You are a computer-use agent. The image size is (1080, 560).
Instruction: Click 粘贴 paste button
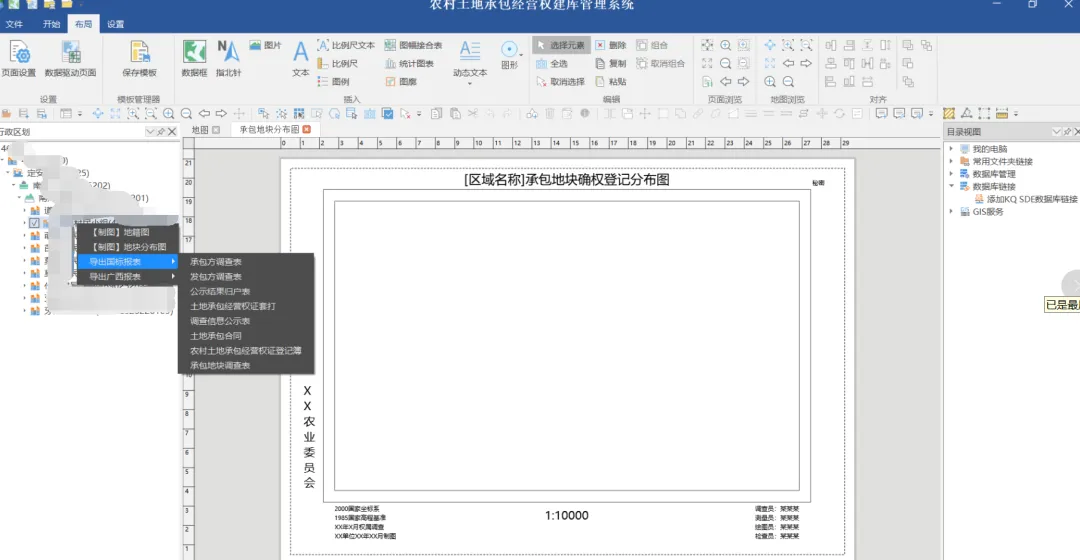pyautogui.click(x=611, y=81)
